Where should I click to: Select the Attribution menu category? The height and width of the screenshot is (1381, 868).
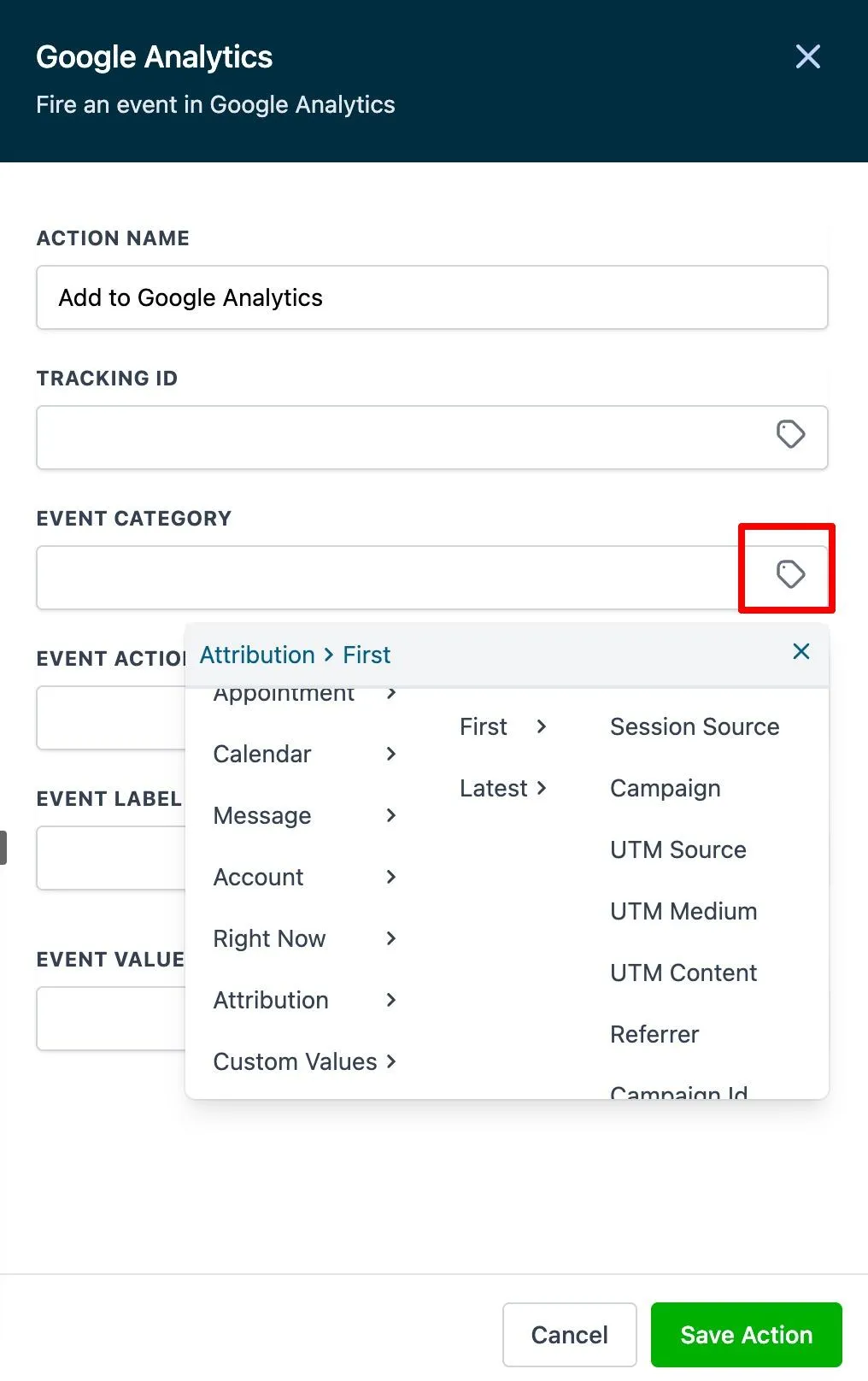(271, 1000)
